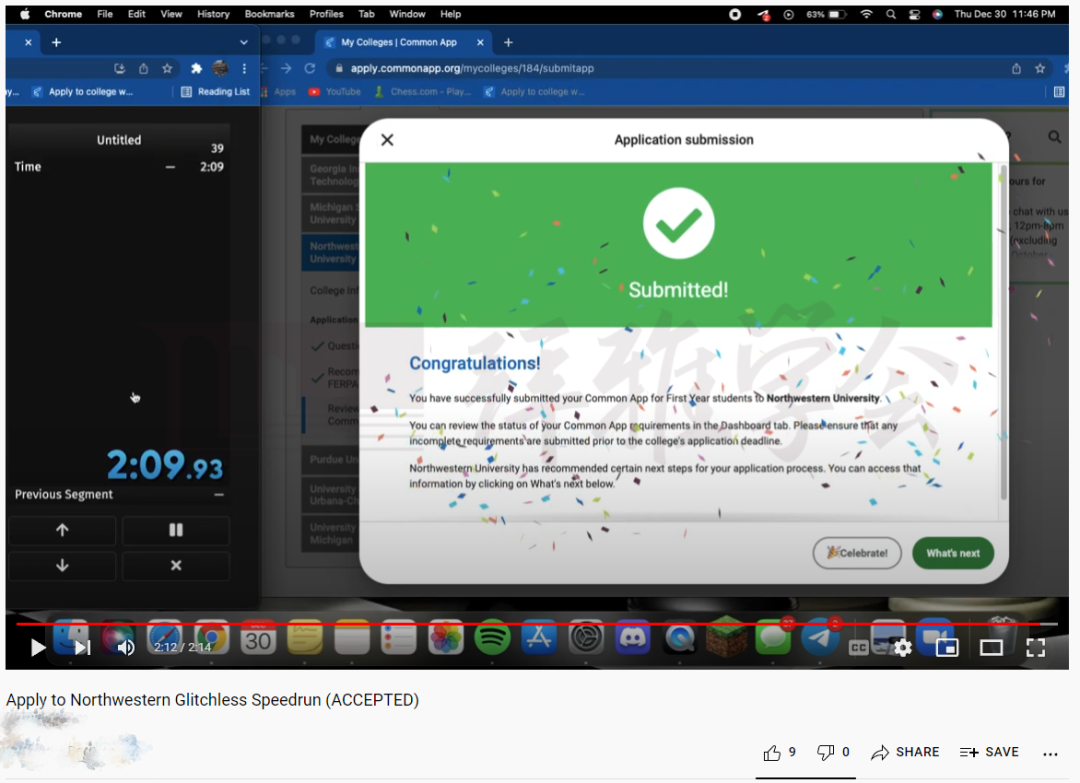Click the What's next button
Viewport: 1080px width, 783px height.
pyautogui.click(x=953, y=553)
